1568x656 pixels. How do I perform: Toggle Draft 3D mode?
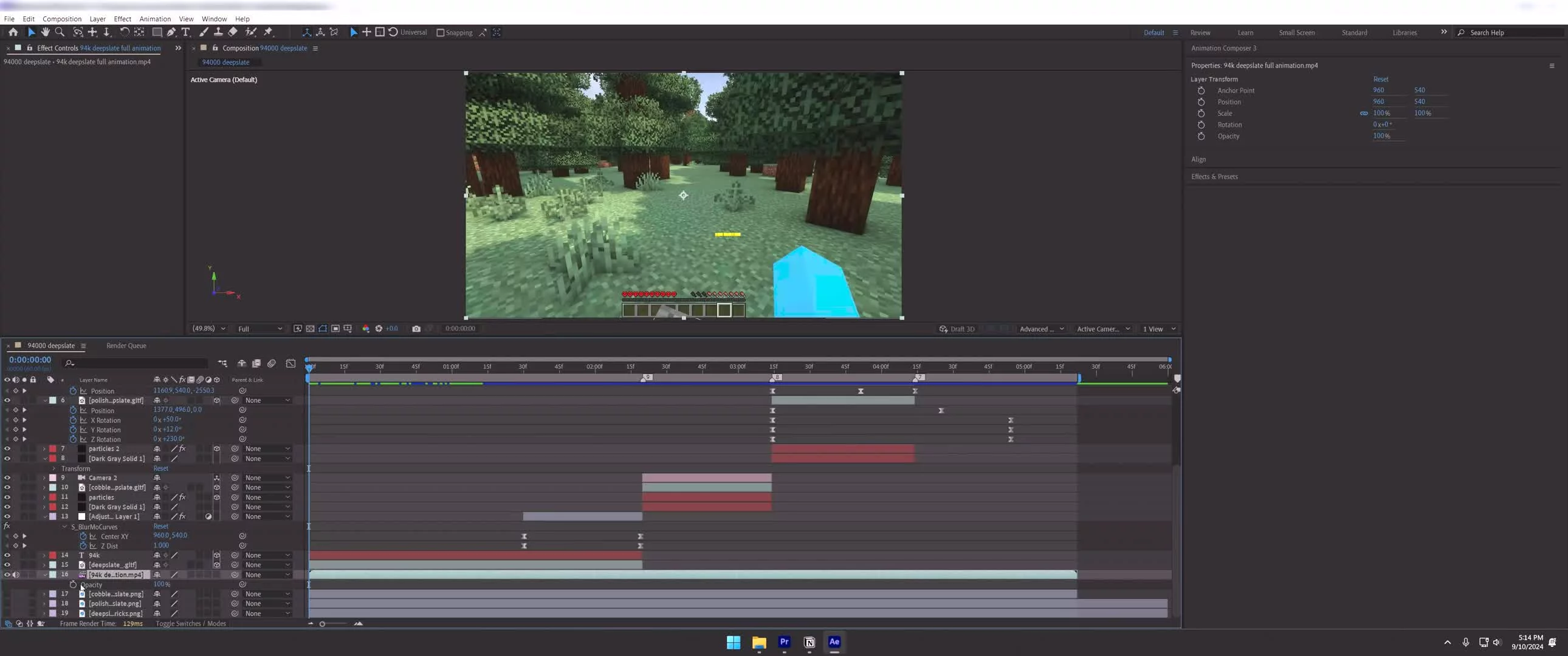(957, 329)
